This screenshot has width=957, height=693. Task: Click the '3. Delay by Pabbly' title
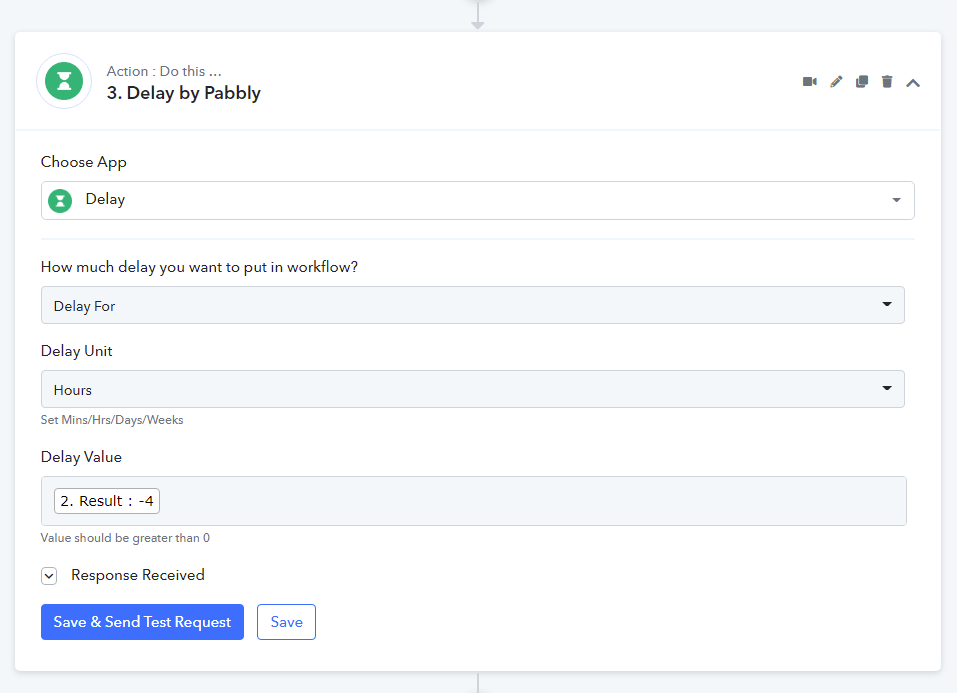tap(184, 93)
